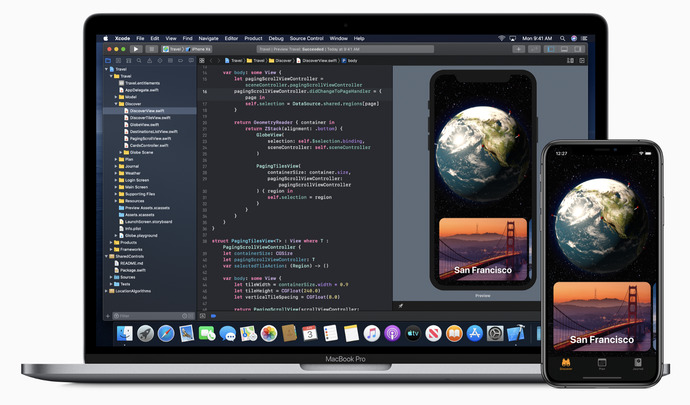This screenshot has width=690, height=405.
Task: Click the body item in the jump bar
Action: [350, 61]
